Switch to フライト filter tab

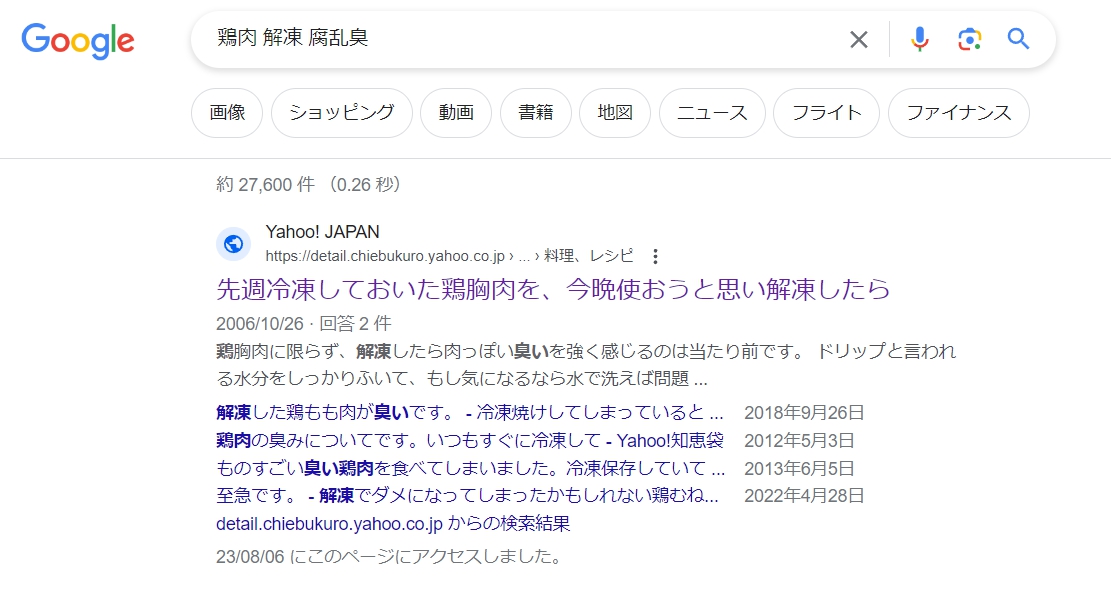point(826,113)
